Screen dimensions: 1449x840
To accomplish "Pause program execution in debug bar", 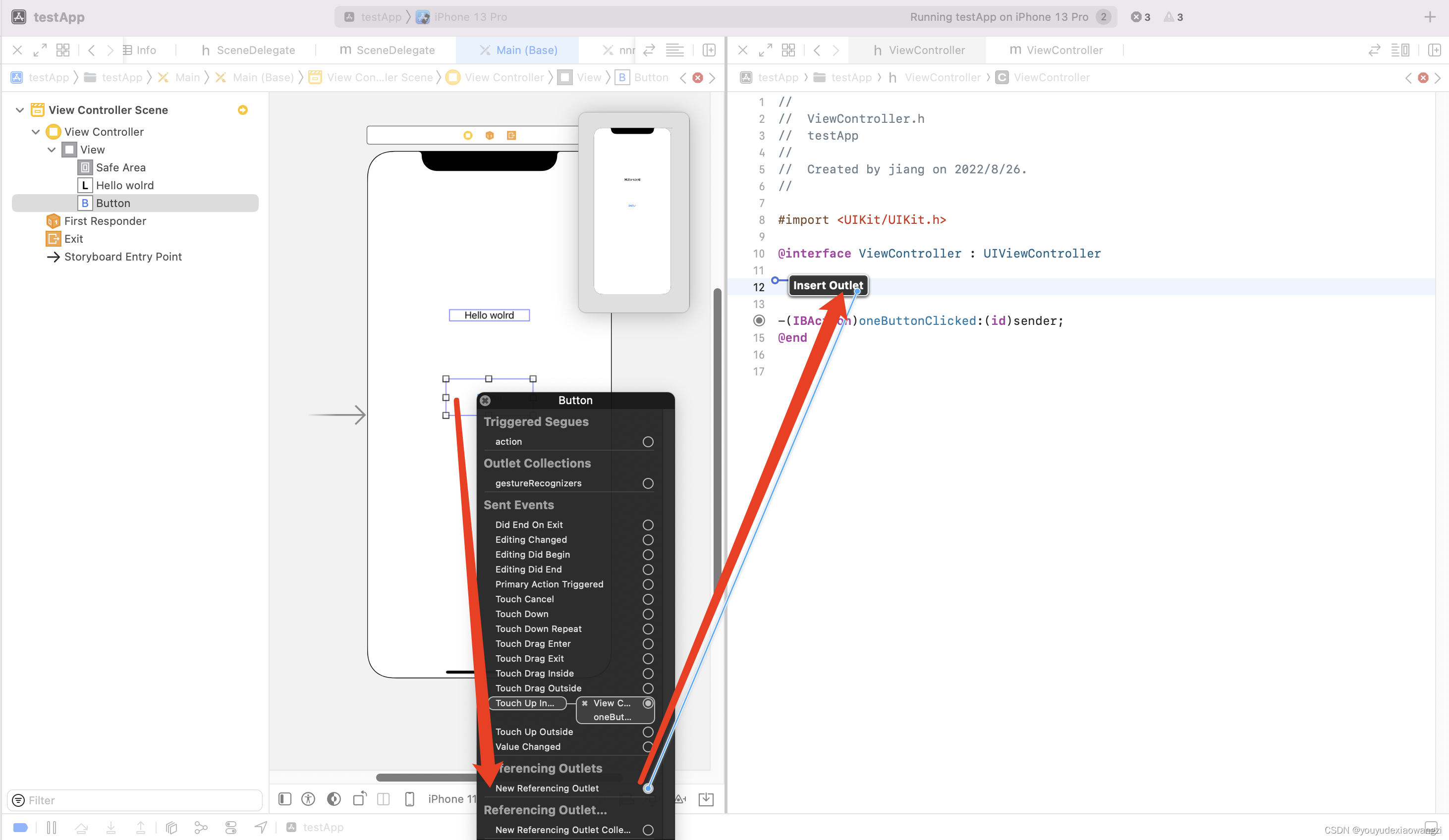I will coord(51,827).
